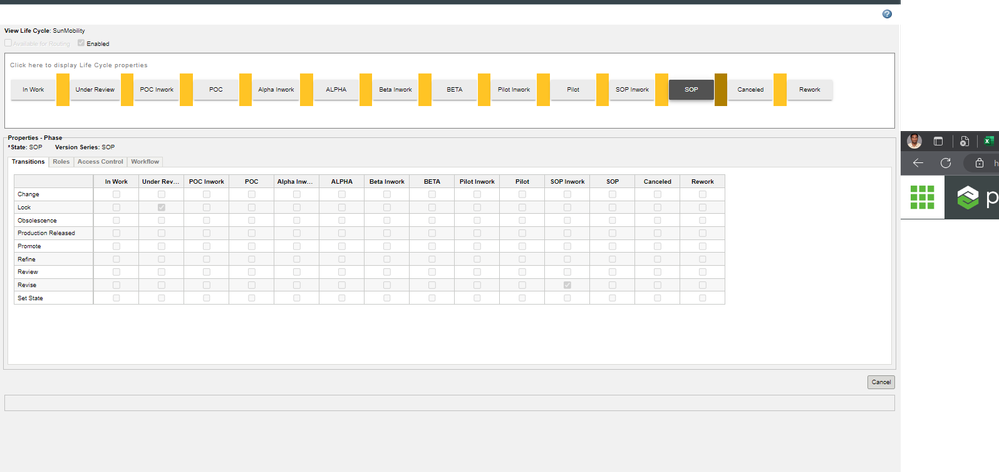Select the ALPHA state box

click(336, 90)
